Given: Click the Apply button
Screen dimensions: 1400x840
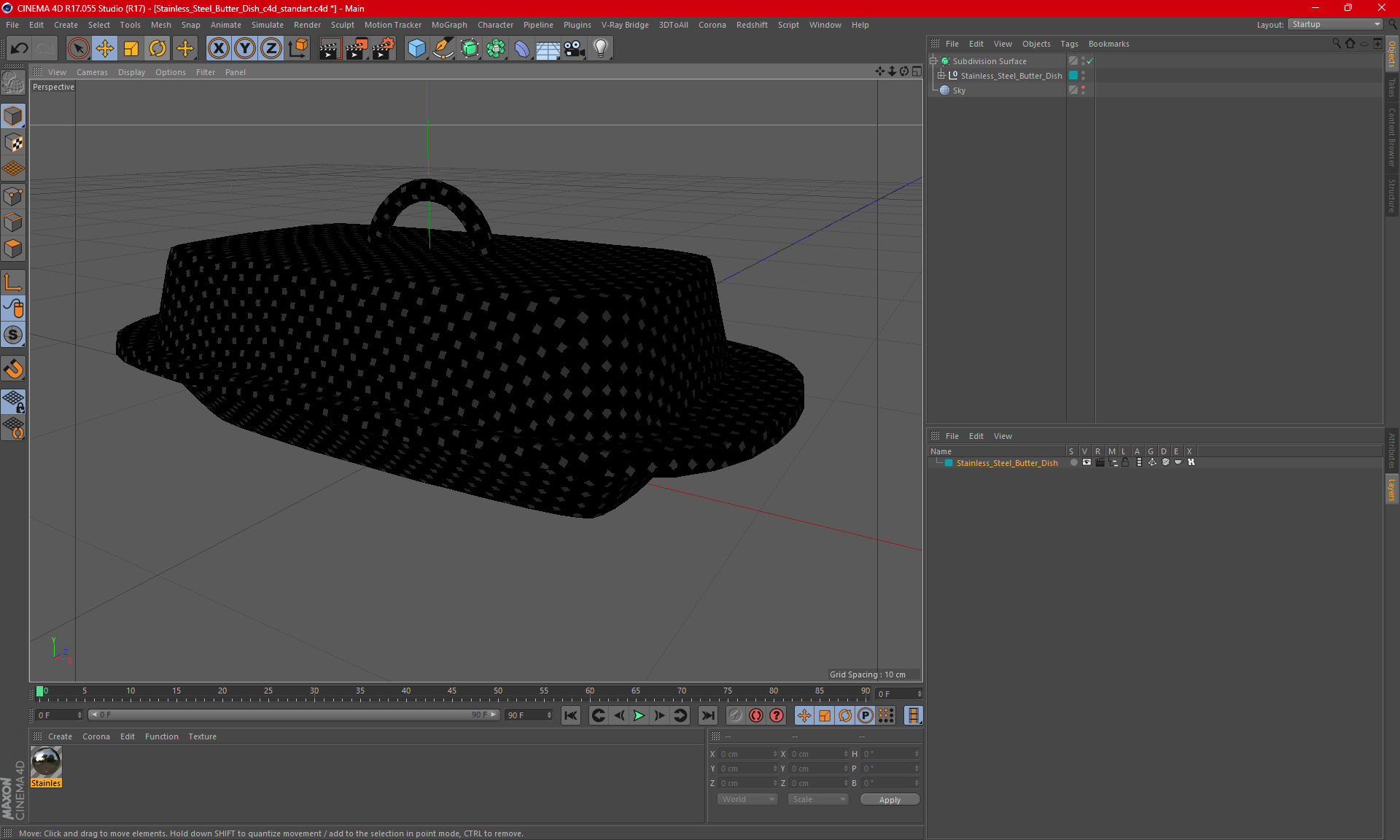Looking at the screenshot, I should tap(890, 800).
